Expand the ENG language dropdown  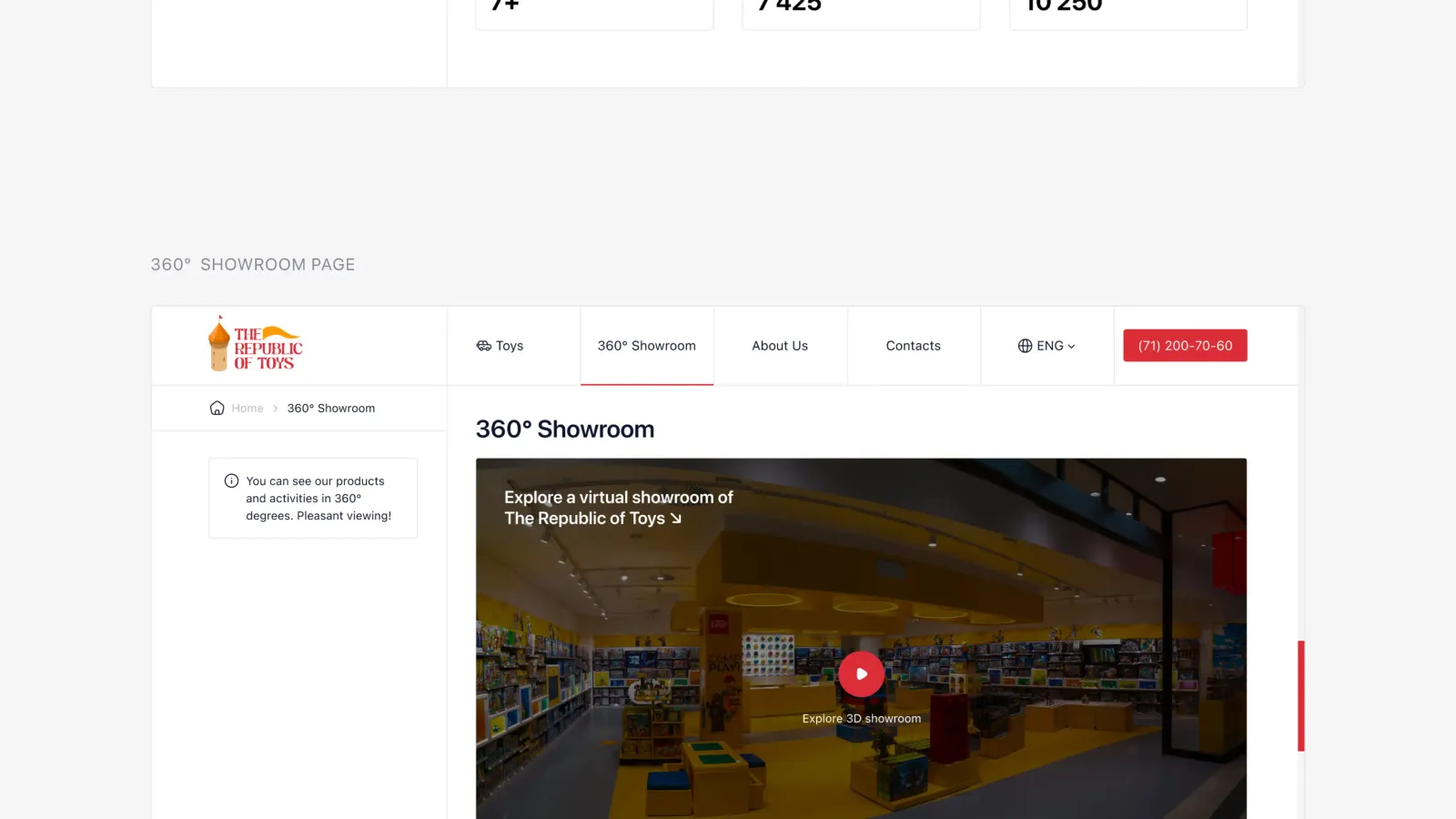[x=1047, y=346]
